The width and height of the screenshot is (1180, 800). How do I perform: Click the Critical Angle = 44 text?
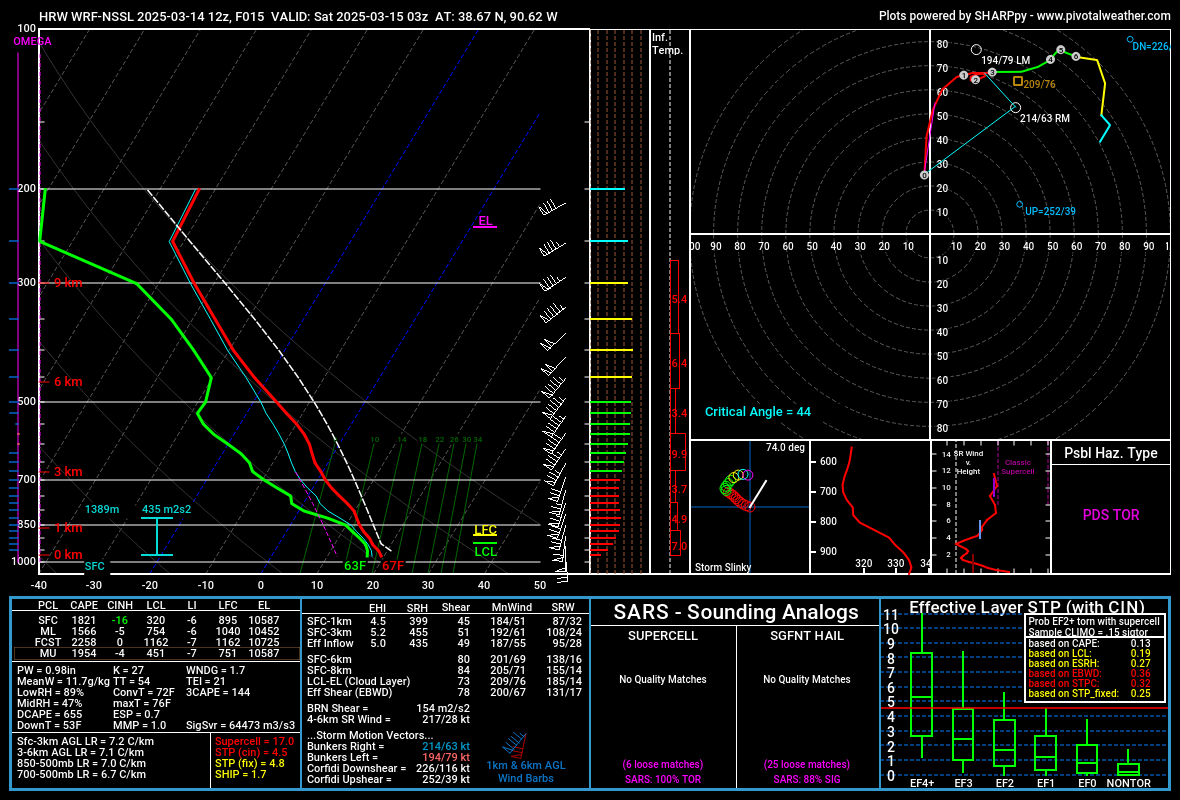758,412
